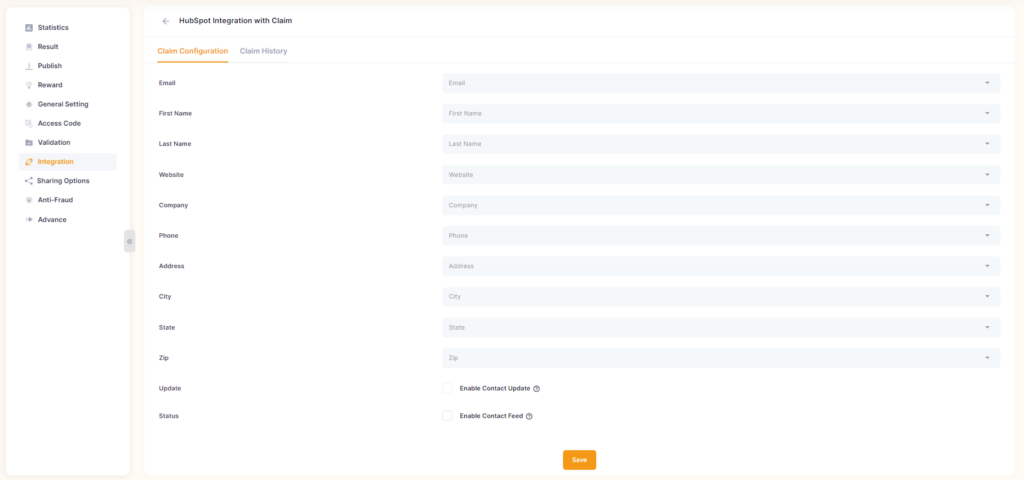This screenshot has width=1024, height=480.
Task: Click the HubSpot Integration with Claim title
Action: coord(236,21)
